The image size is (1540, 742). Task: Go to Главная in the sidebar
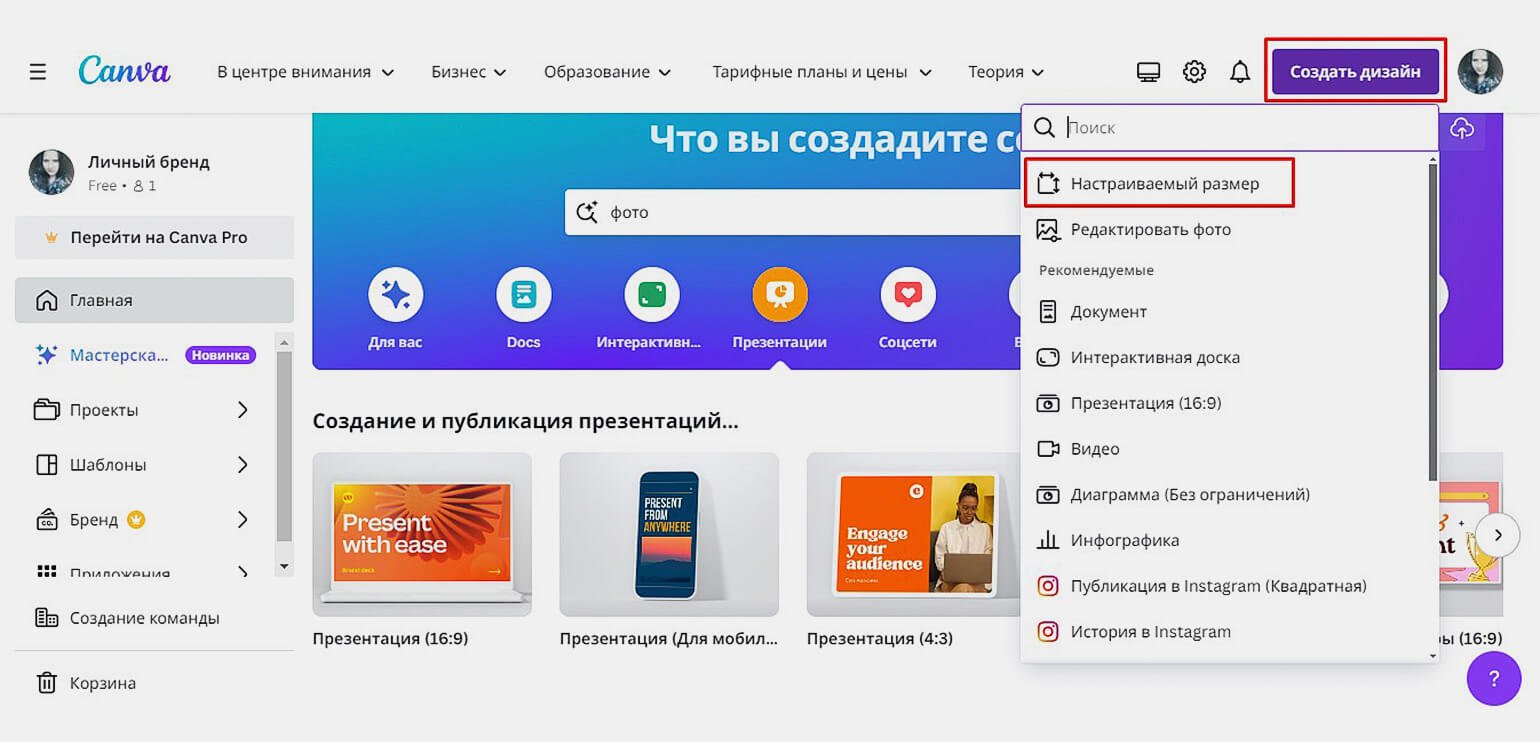(154, 300)
